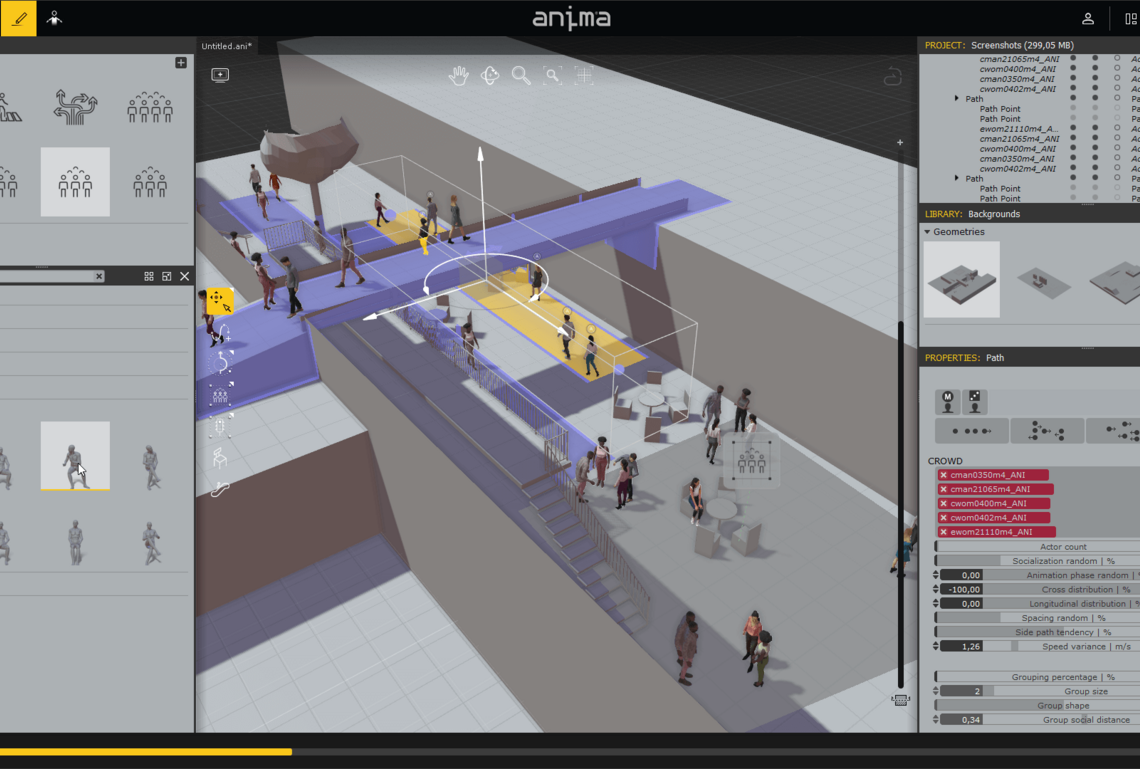Select the path drawing tool in the left toolbar

221,332
